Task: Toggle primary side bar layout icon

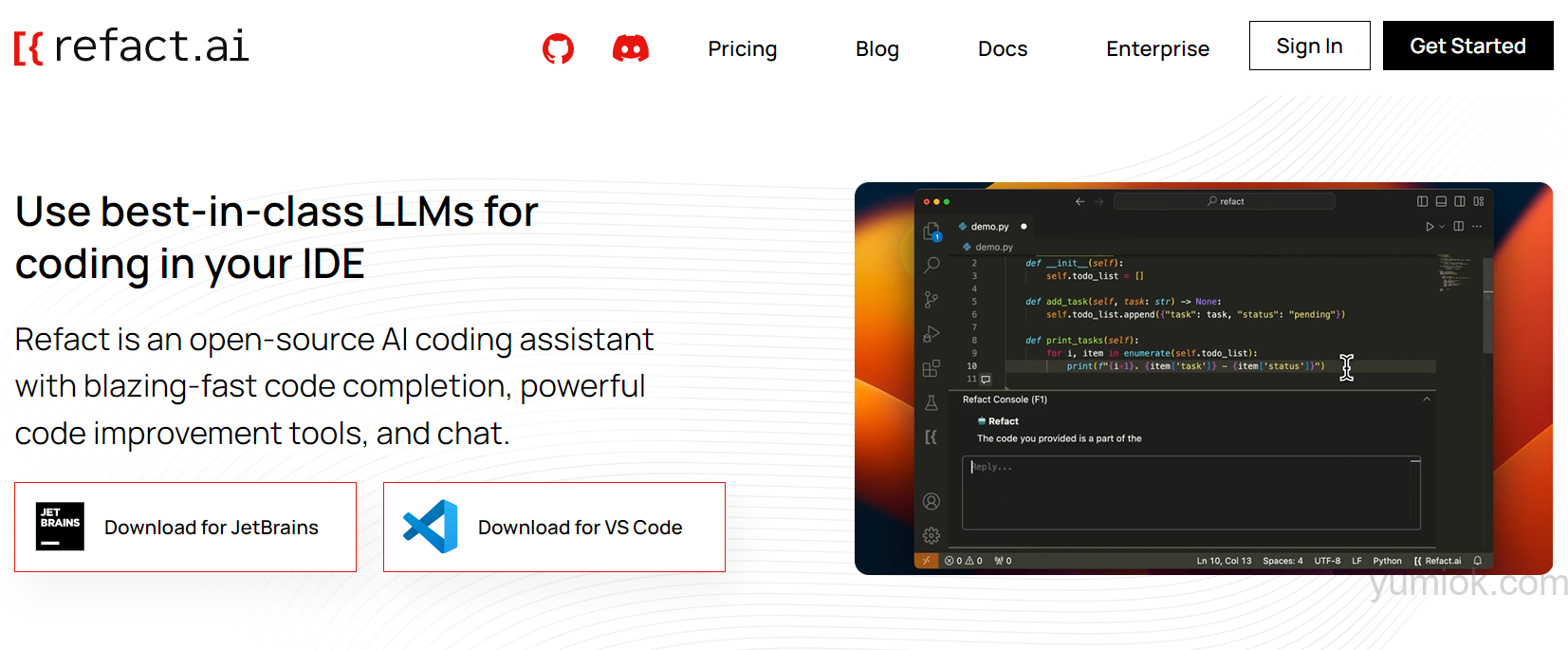Action: tap(1423, 201)
